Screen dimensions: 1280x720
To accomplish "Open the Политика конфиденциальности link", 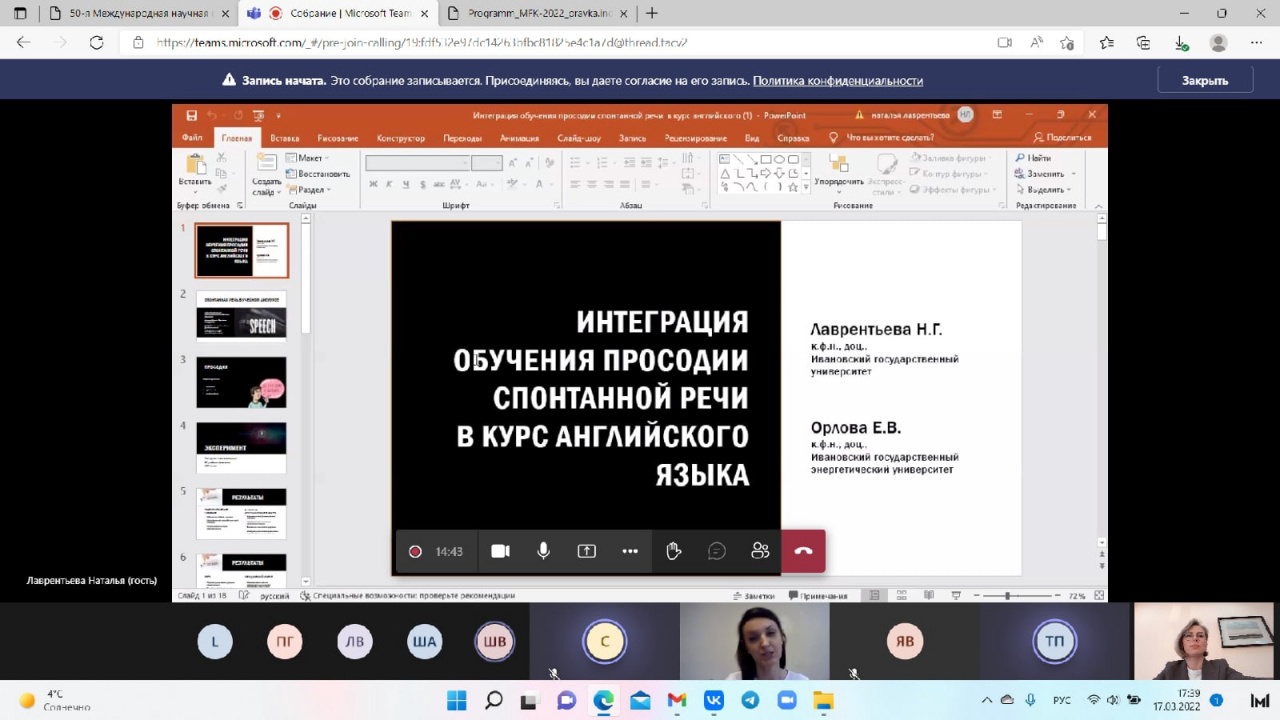I will click(x=837, y=81).
